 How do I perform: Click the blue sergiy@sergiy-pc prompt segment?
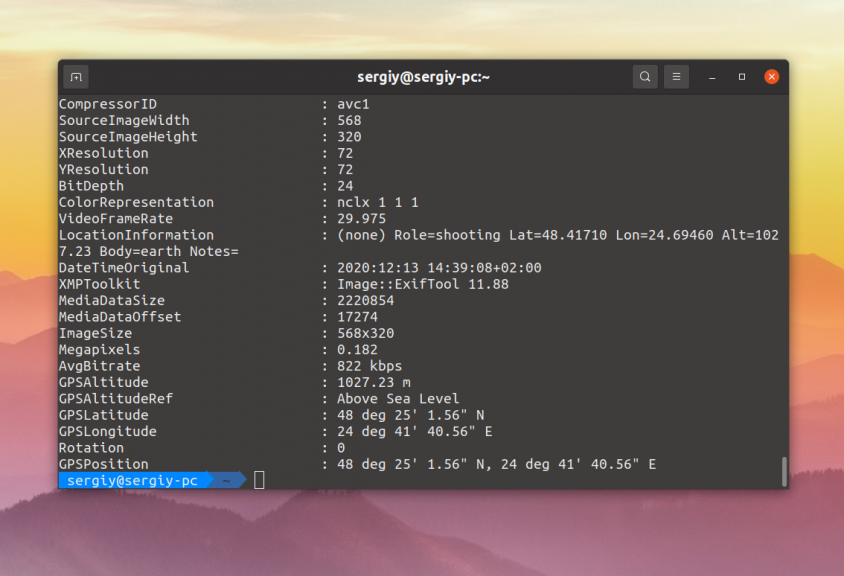pos(132,480)
